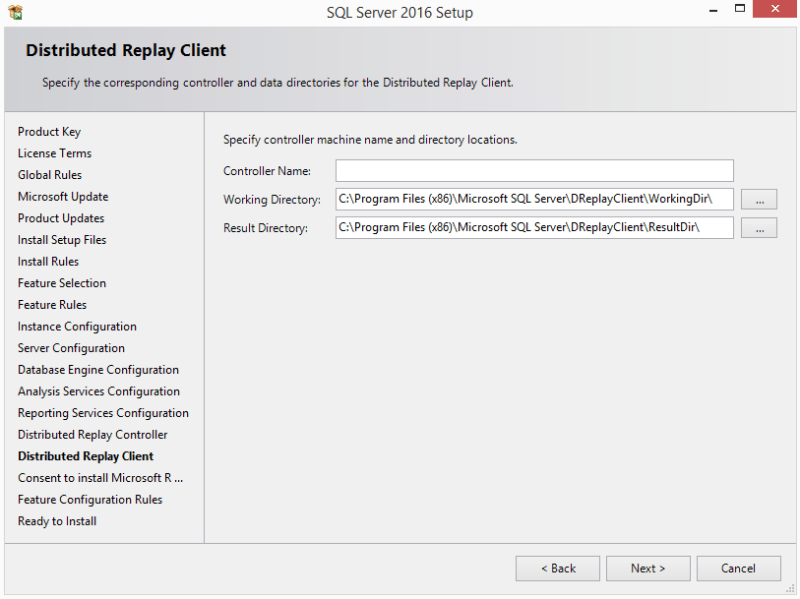Click the Controller Name label
Image resolution: width=800 pixels, height=599 pixels.
pyautogui.click(x=267, y=171)
